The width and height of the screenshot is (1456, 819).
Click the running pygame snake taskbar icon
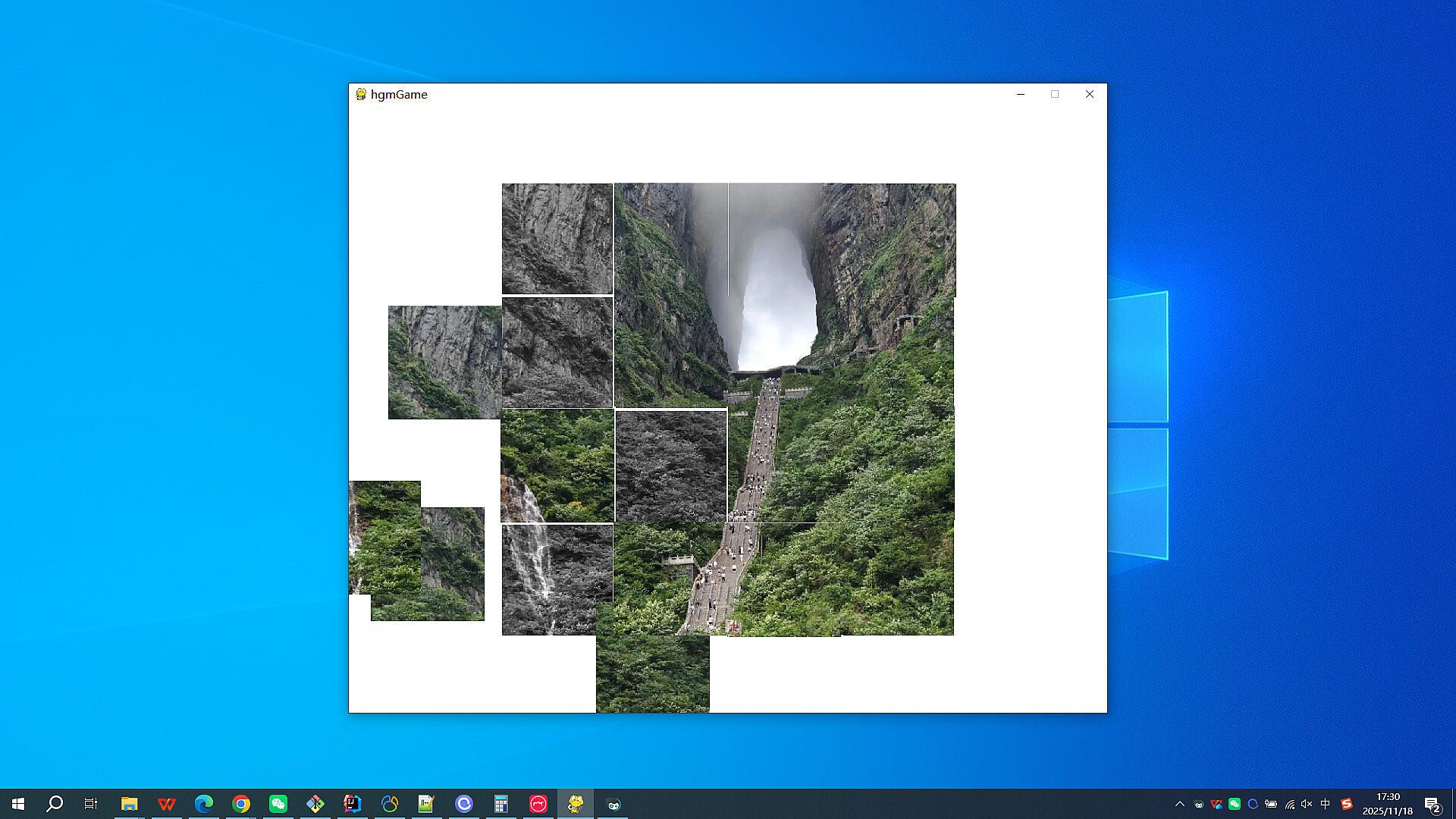pos(576,804)
